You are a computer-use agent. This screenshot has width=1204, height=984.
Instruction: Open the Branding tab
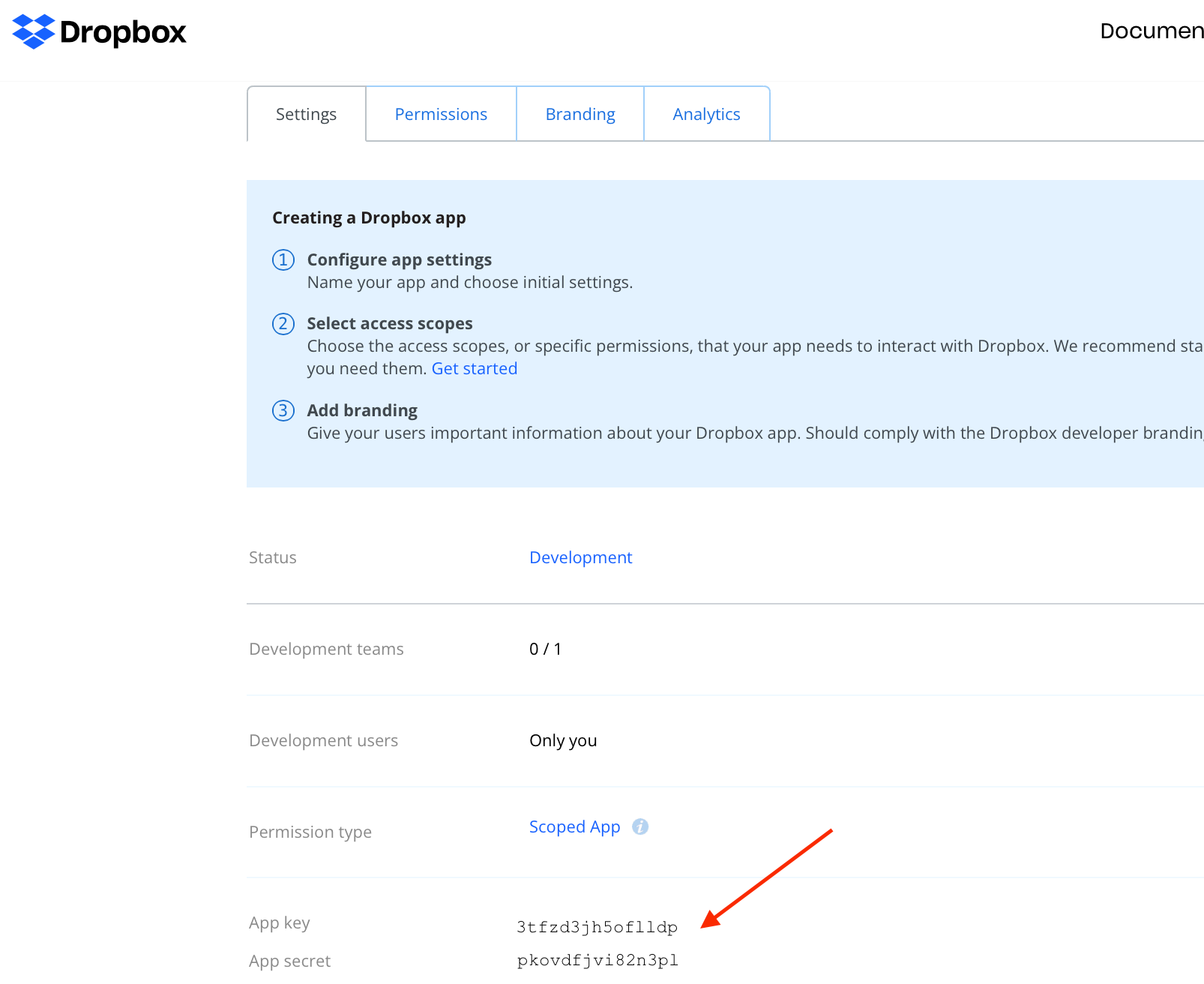(580, 113)
